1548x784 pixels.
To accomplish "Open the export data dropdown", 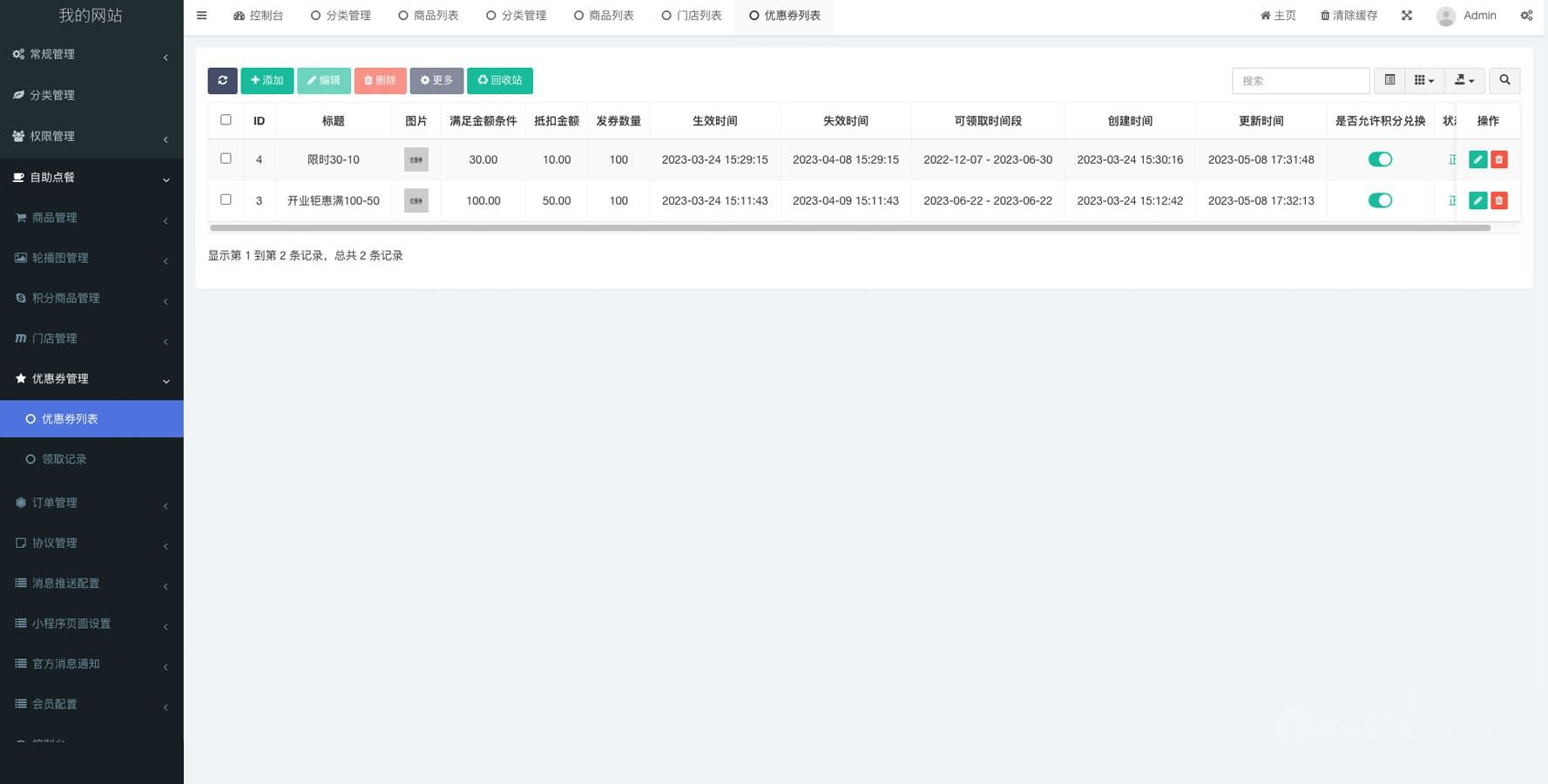I will coord(1464,80).
